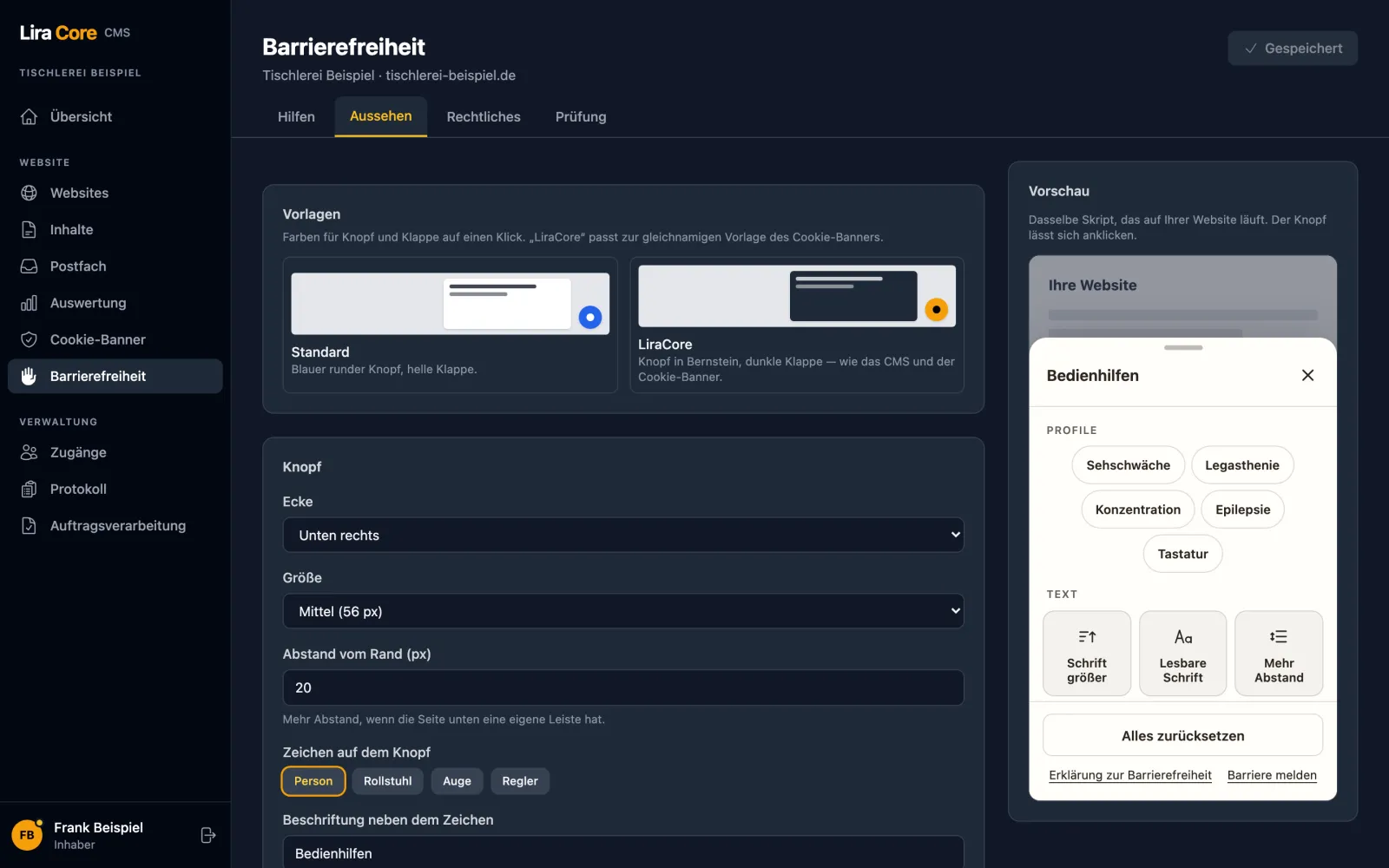
Task: Toggle the Epilepsie profile chip
Action: (1242, 510)
